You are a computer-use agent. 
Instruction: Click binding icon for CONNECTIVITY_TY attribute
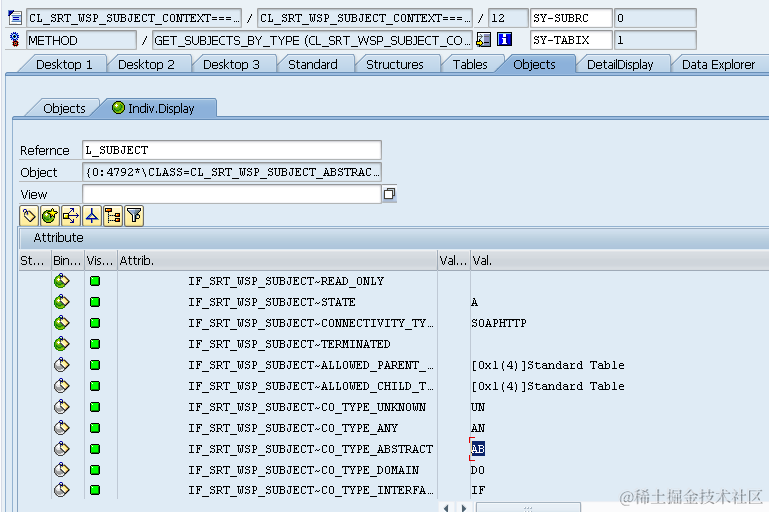(62, 323)
